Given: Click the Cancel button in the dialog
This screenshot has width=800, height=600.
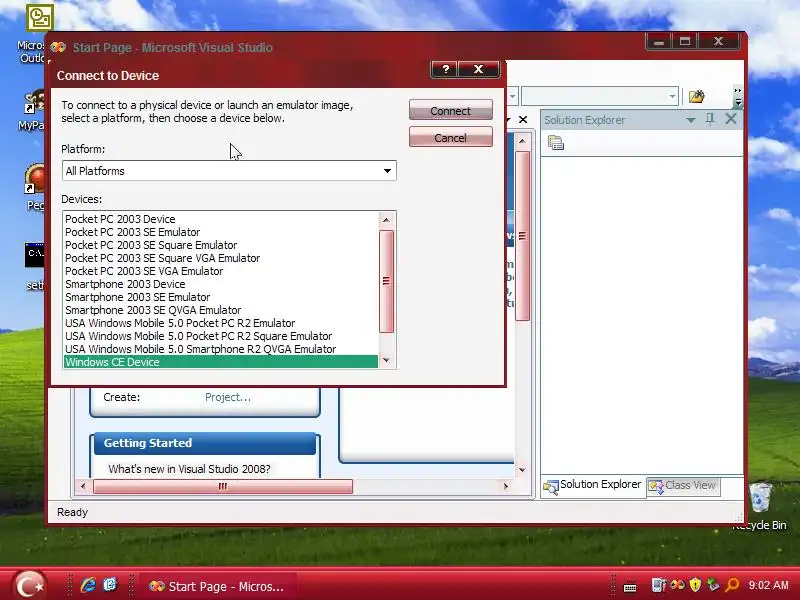Looking at the screenshot, I should pos(451,137).
